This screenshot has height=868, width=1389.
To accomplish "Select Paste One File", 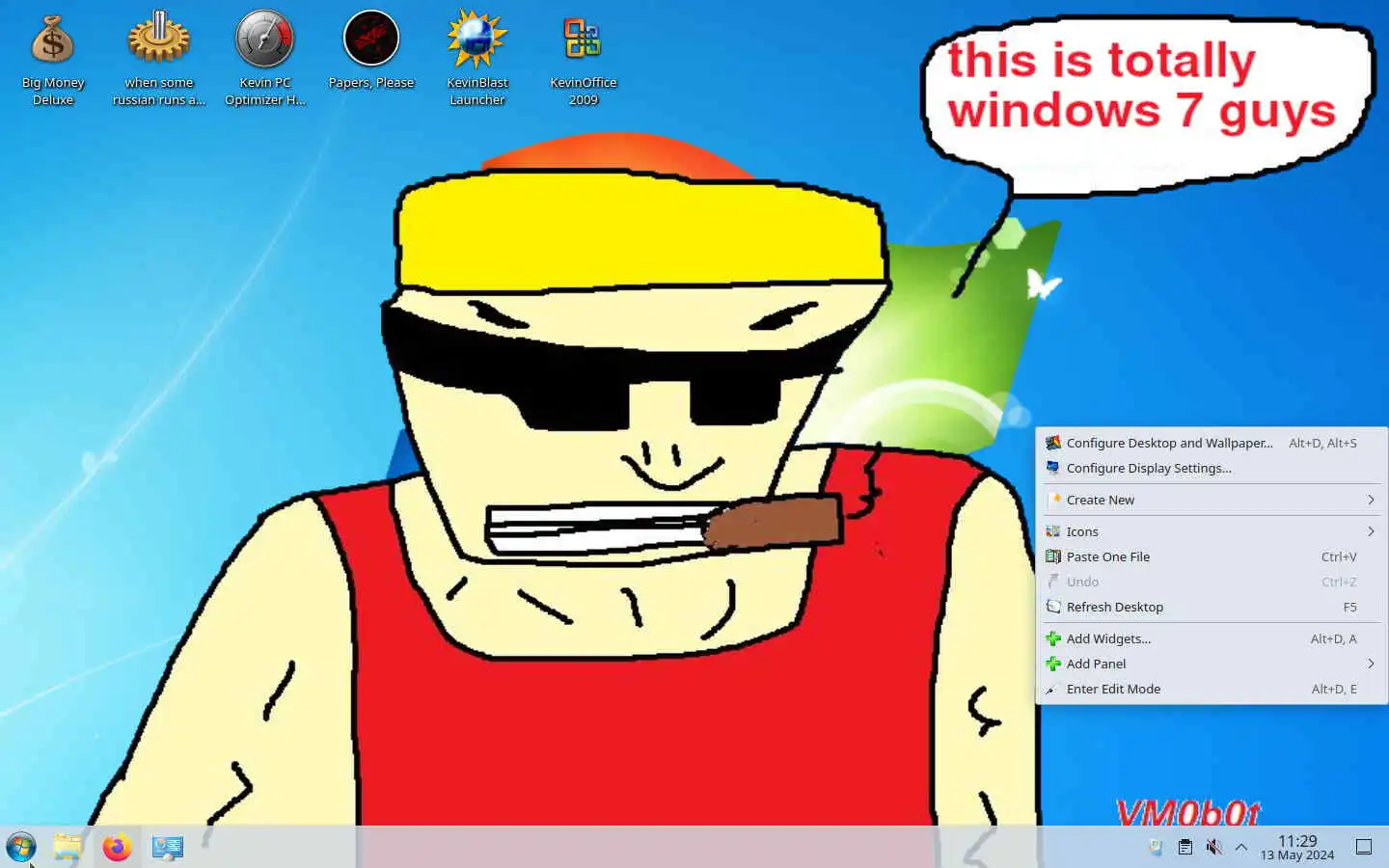I will [x=1212, y=556].
